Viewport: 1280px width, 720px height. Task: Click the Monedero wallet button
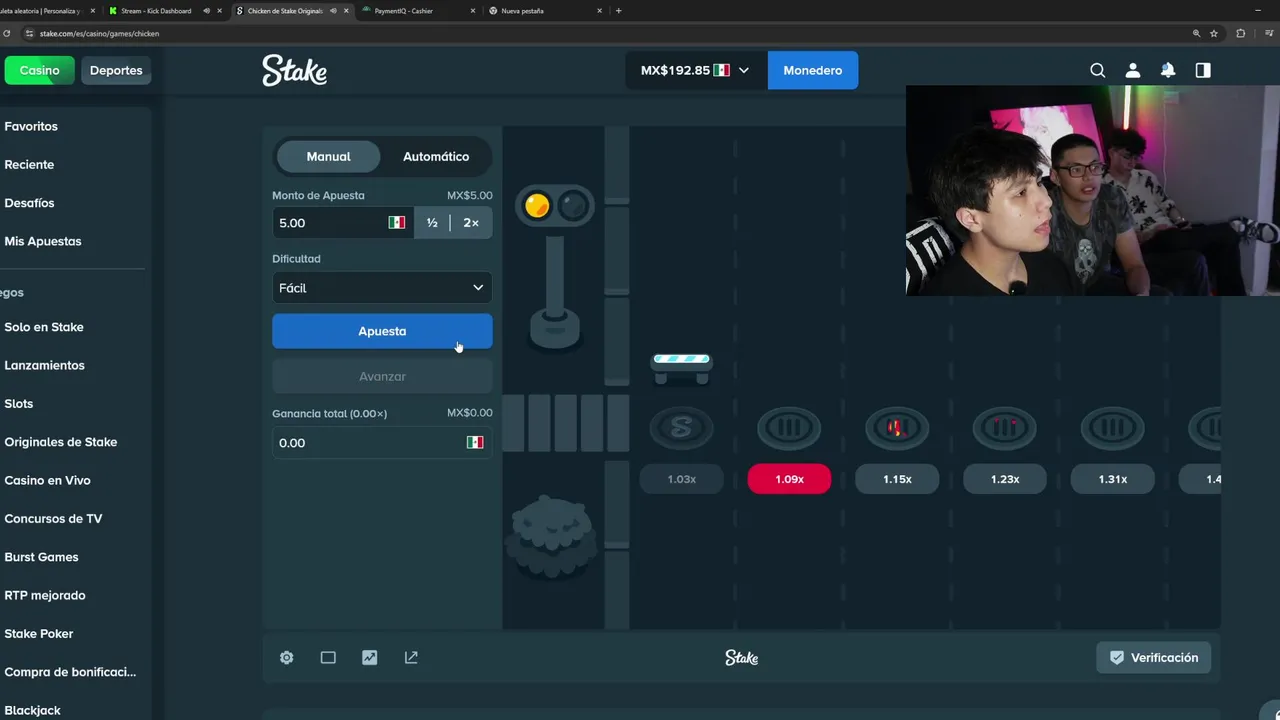pyautogui.click(x=813, y=70)
